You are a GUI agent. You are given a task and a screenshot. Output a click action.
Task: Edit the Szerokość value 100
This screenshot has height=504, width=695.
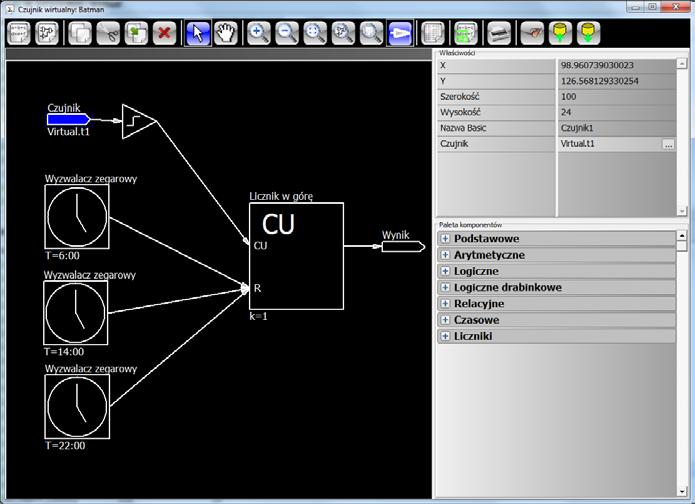[x=616, y=97]
